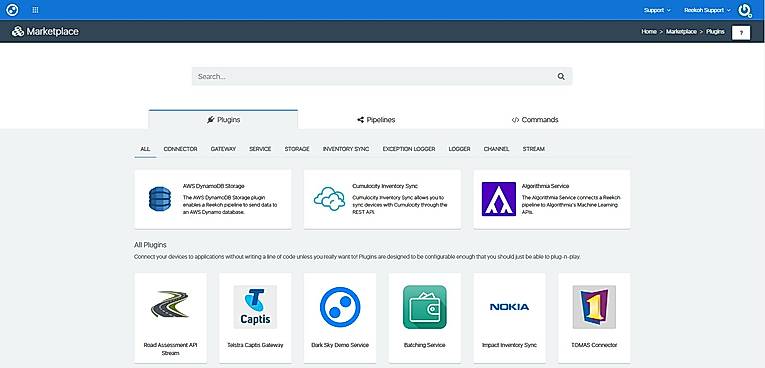Click the search magnifier icon
Viewport: 765px width, 368px height.
561,76
